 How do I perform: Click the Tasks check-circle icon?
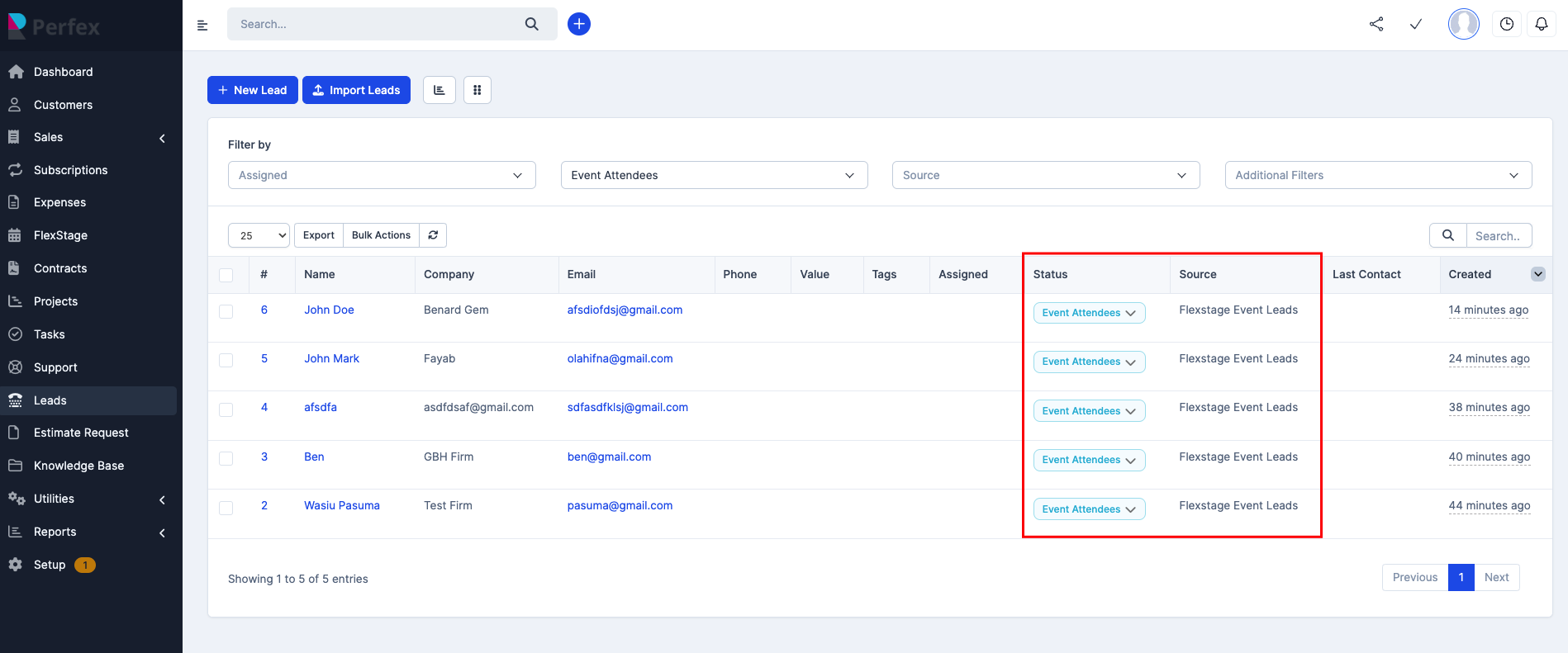[x=15, y=334]
